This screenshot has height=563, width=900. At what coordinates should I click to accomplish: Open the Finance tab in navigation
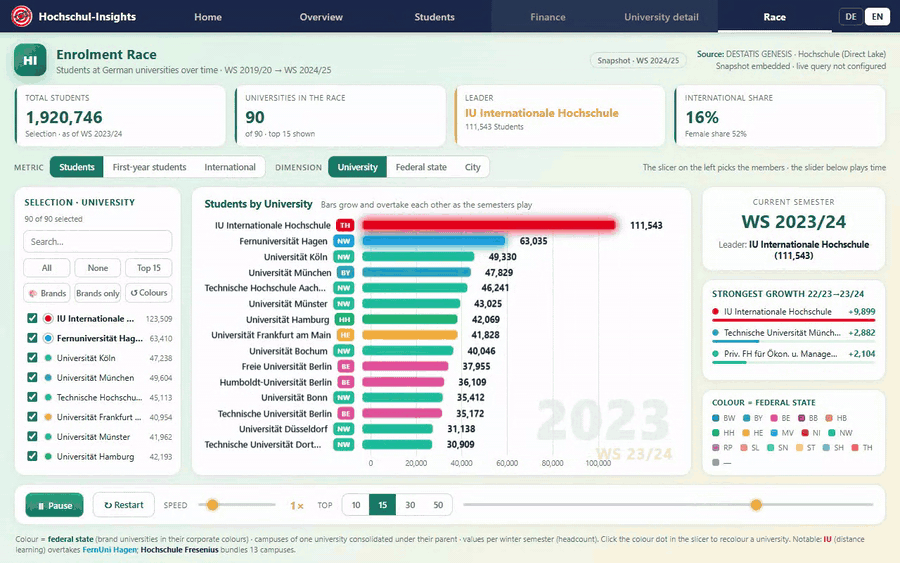(548, 17)
